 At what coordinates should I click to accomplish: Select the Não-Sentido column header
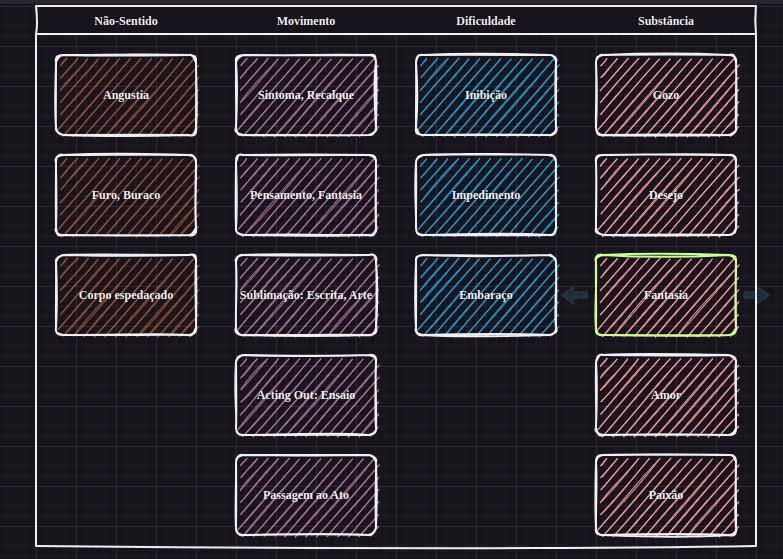[x=126, y=21]
